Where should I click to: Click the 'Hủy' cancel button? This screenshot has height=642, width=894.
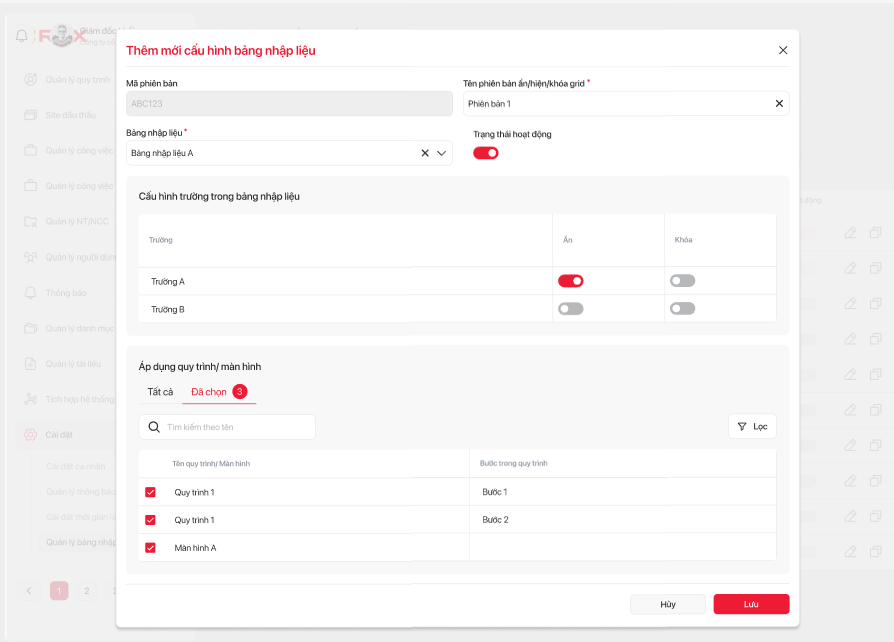(x=668, y=604)
